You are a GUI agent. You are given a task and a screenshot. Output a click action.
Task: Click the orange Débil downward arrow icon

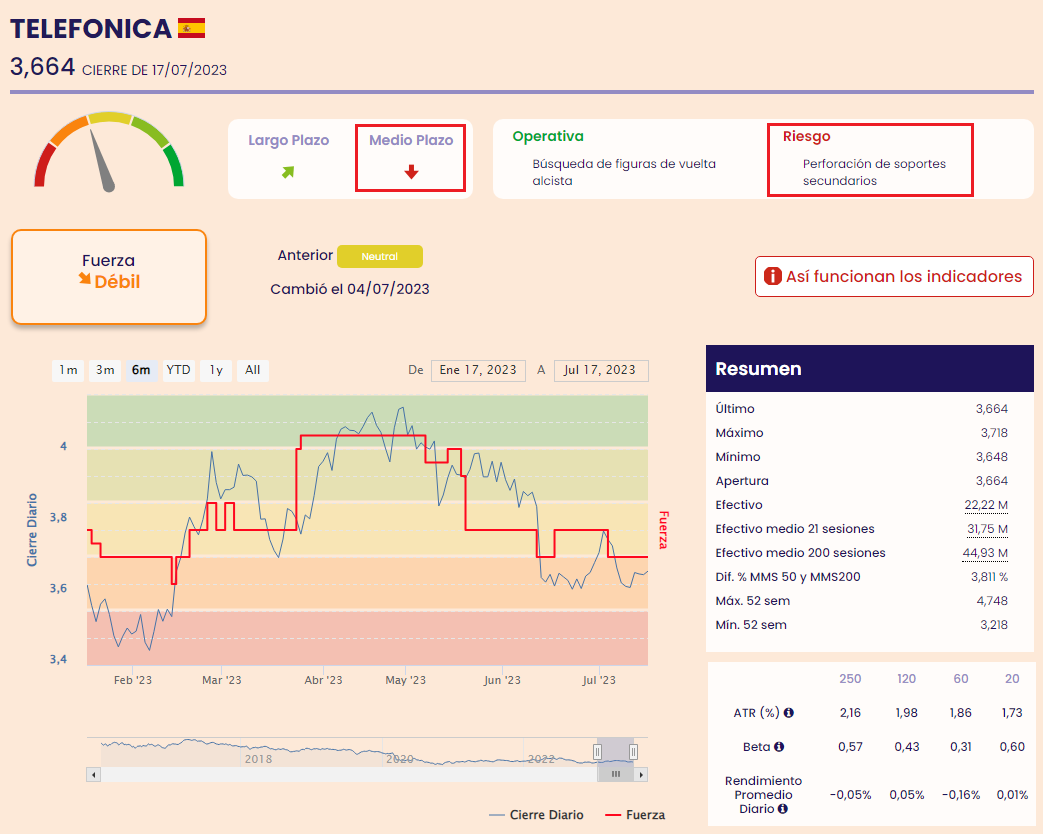click(x=85, y=278)
